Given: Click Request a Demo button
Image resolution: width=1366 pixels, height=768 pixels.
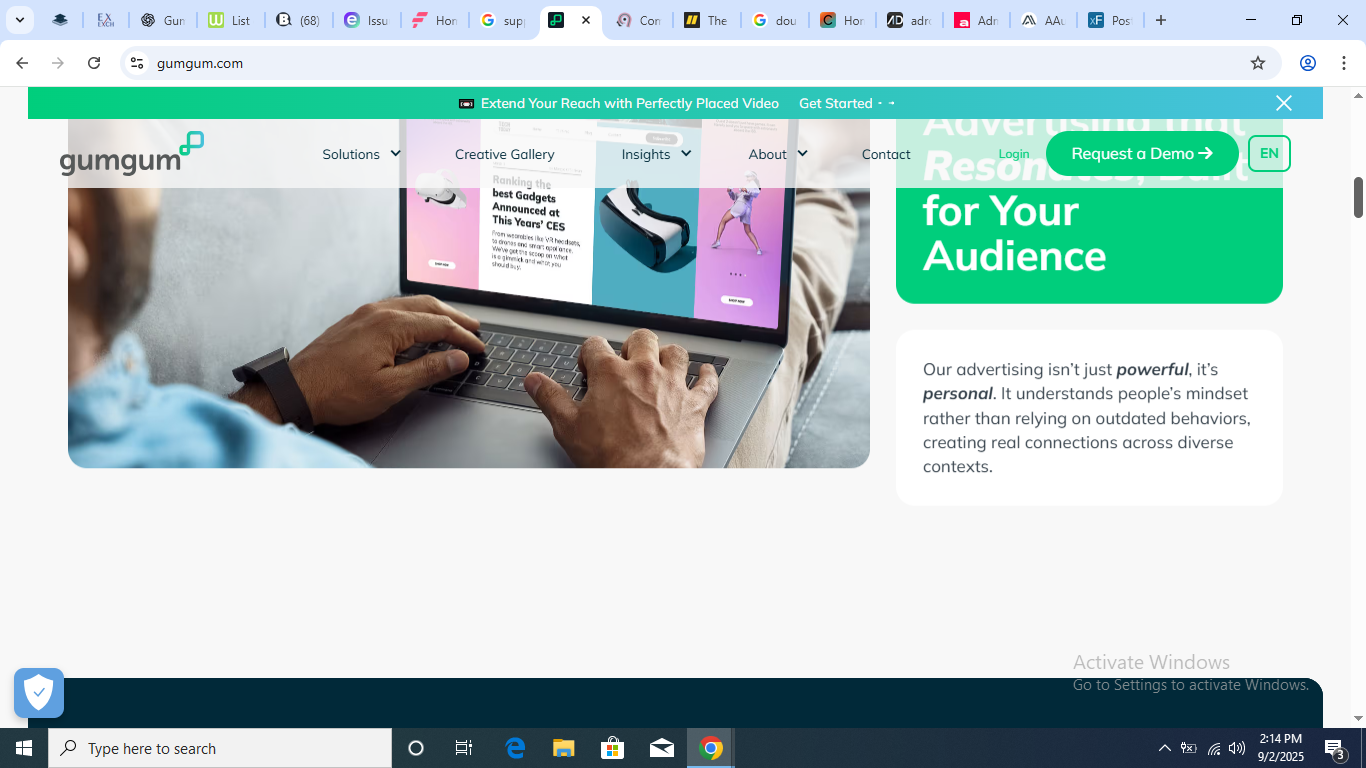Looking at the screenshot, I should (x=1142, y=153).
